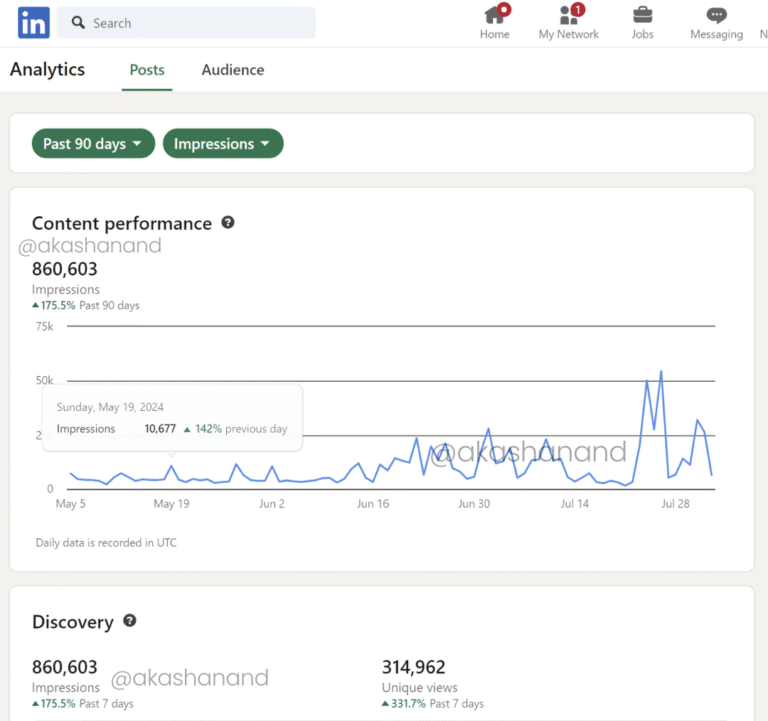Open the Jobs briefcase icon

(642, 15)
